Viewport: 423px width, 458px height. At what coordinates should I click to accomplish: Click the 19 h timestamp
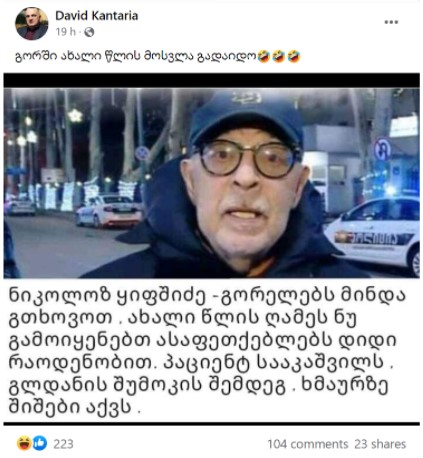[x=65, y=32]
